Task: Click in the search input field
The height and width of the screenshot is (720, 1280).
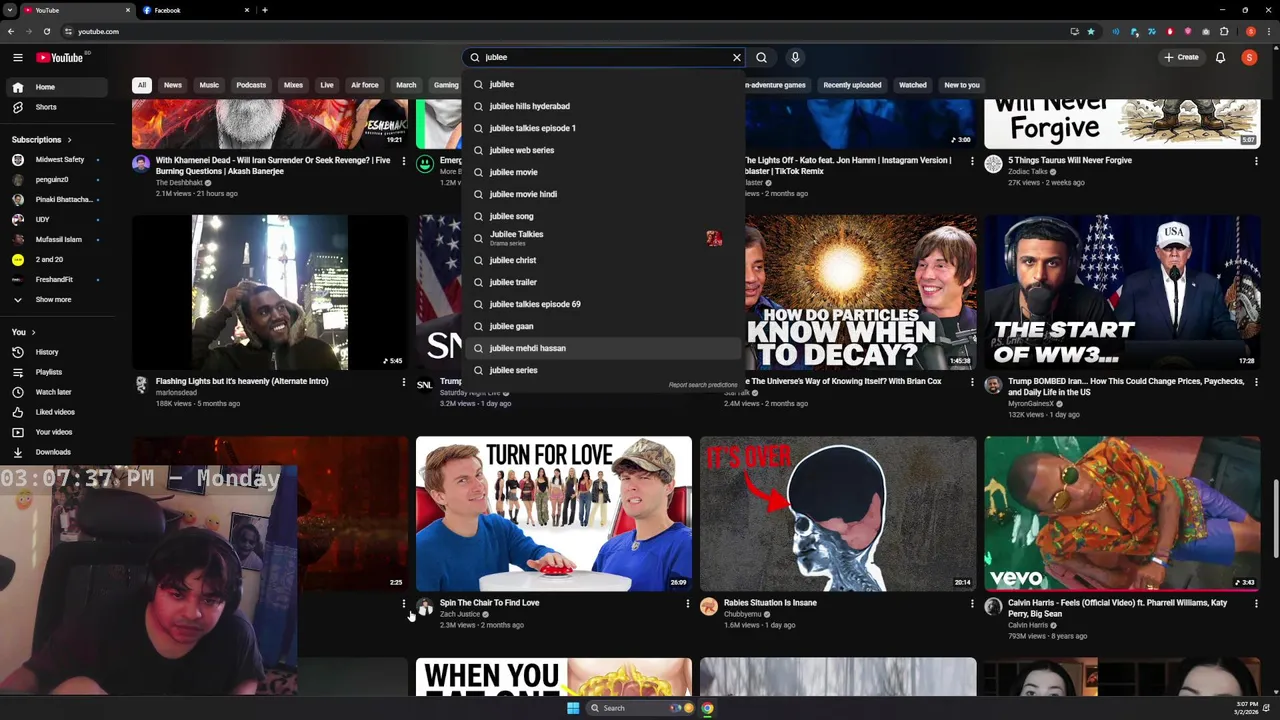Action: click(x=605, y=58)
